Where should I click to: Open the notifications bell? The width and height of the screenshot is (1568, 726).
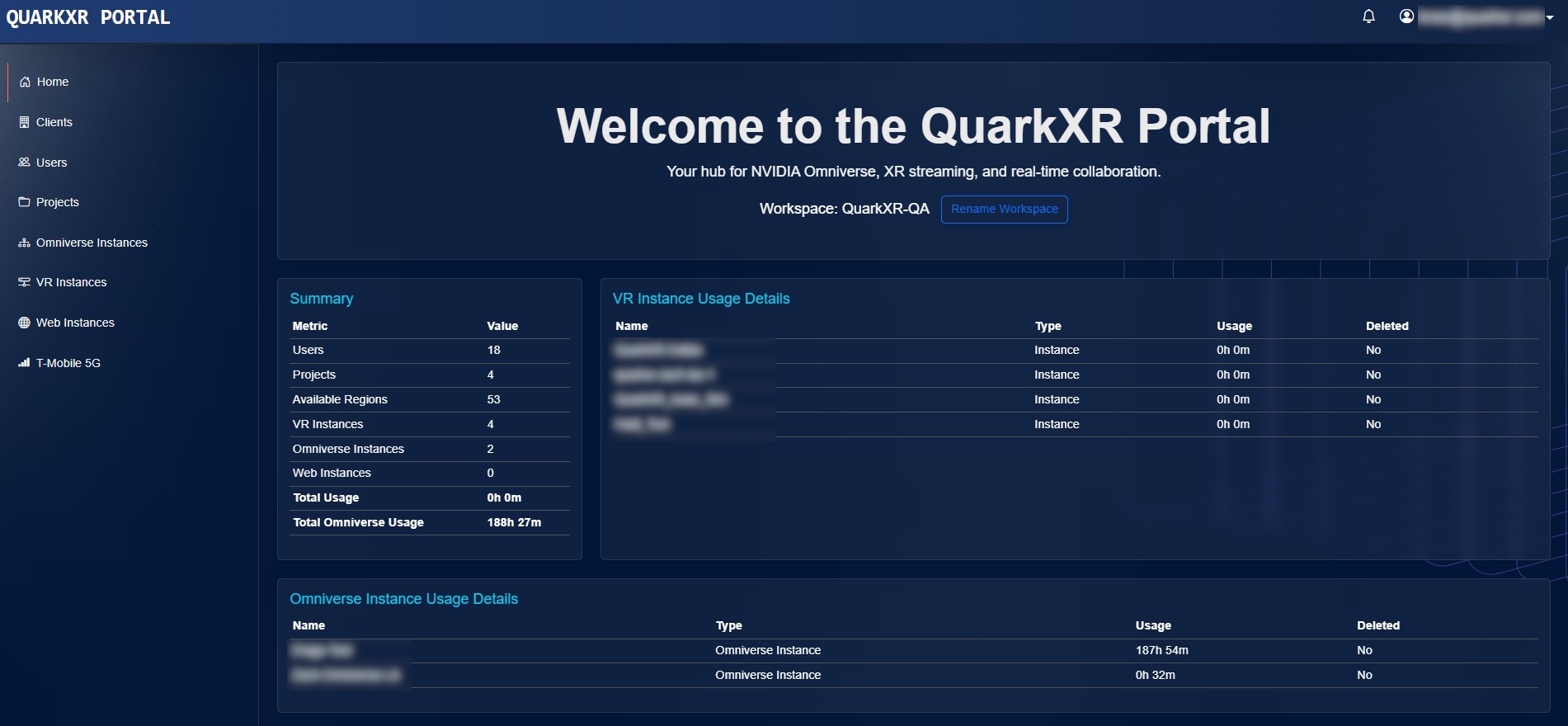pos(1368,16)
